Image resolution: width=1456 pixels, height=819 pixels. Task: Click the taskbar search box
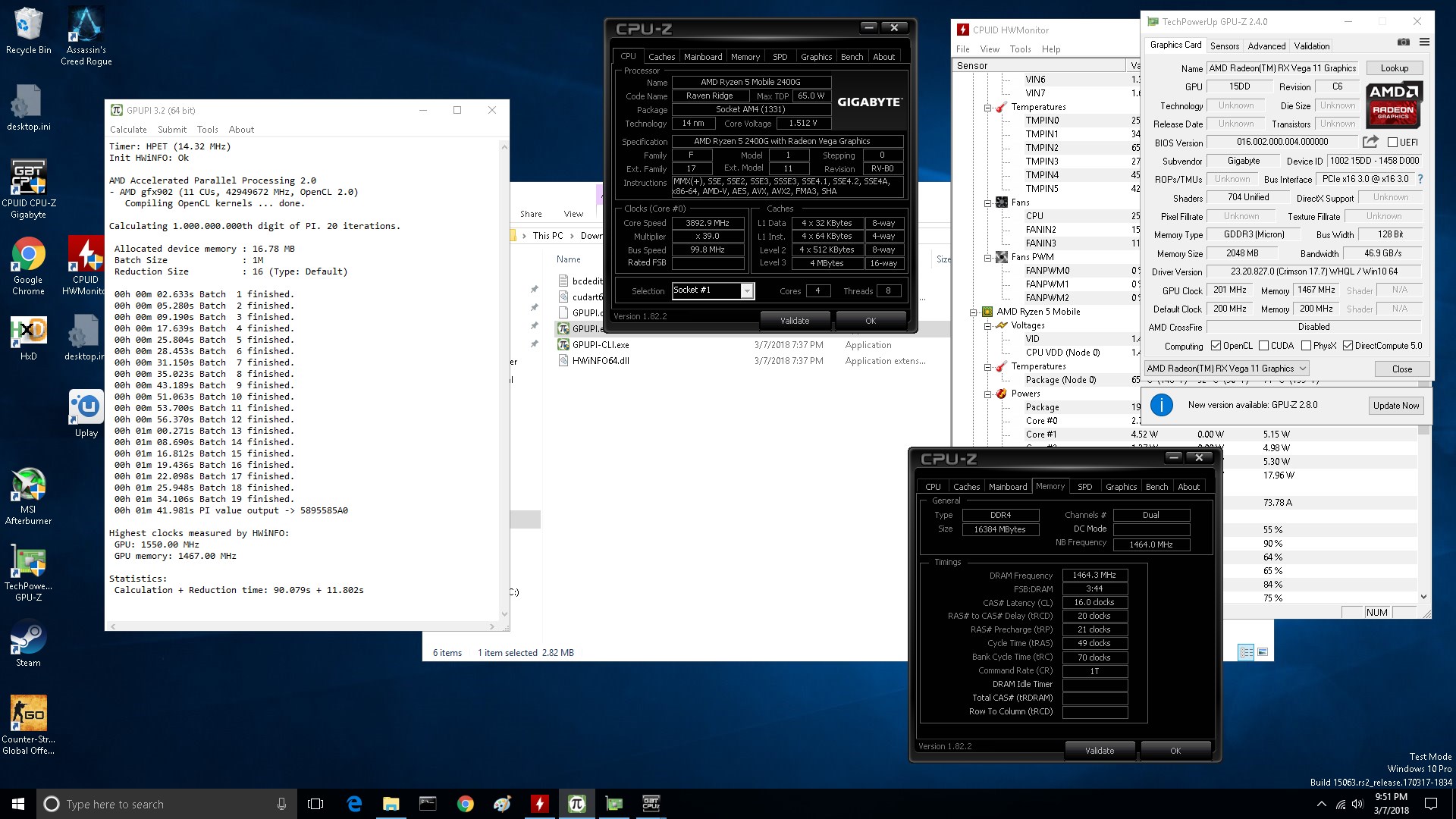[165, 804]
